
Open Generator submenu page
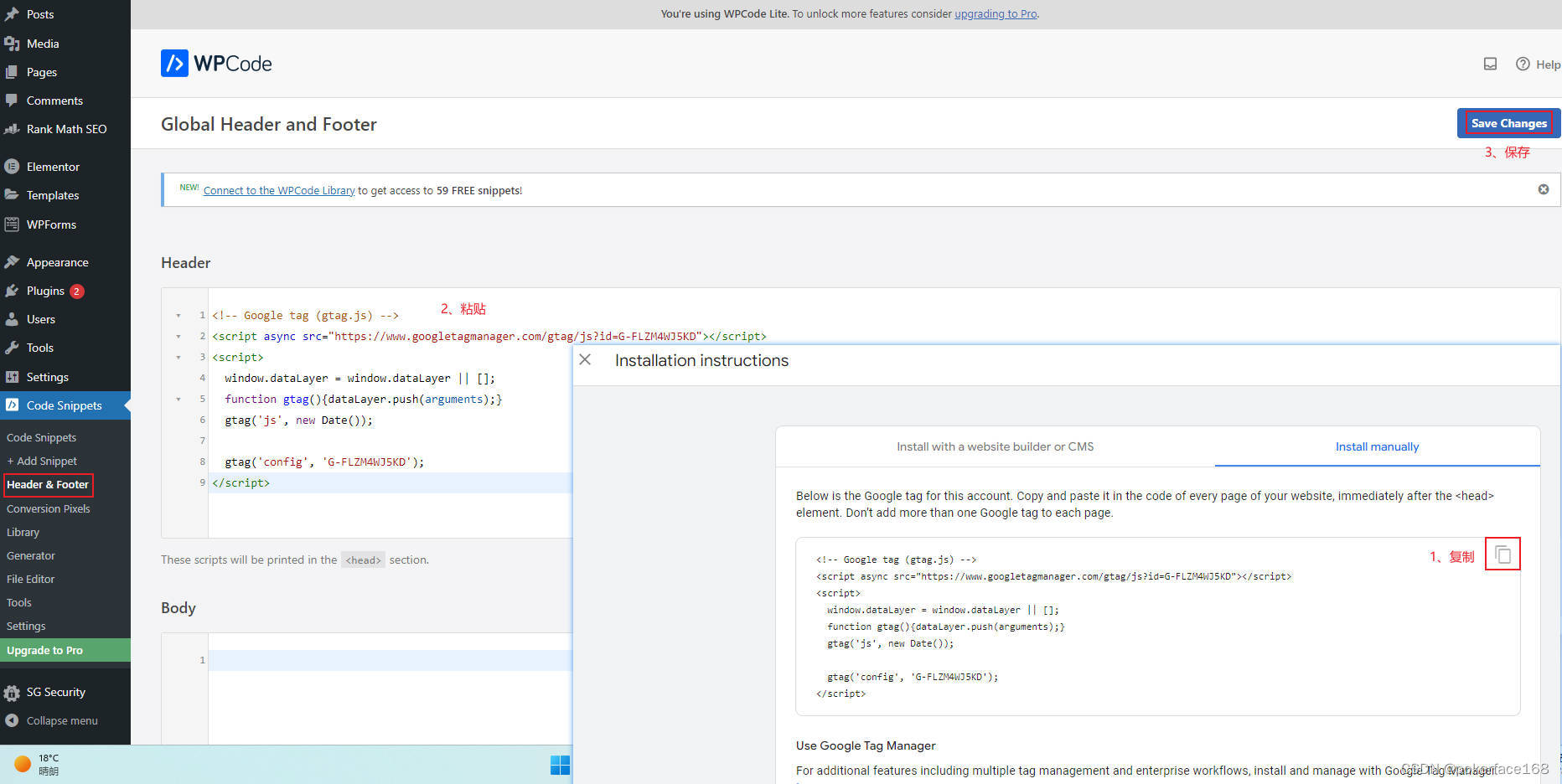click(x=31, y=555)
